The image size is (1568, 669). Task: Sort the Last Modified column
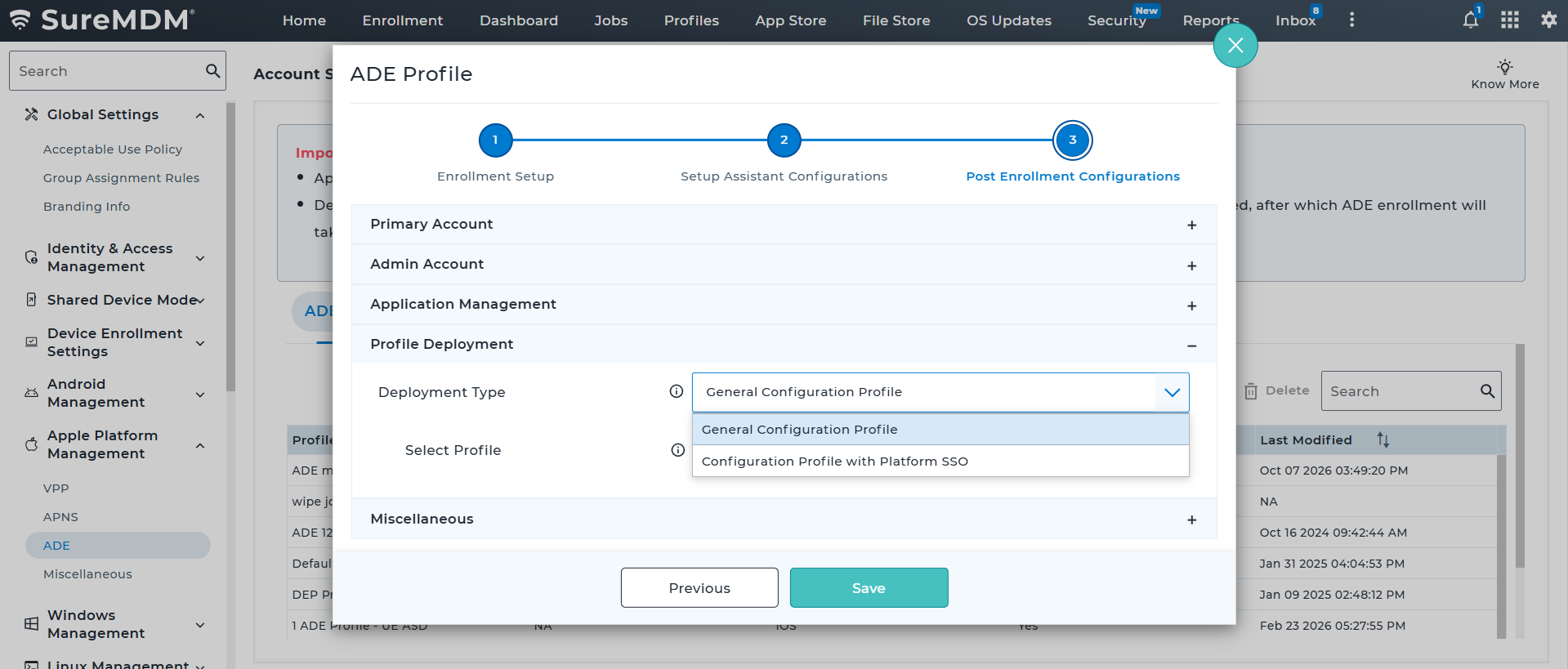1383,439
